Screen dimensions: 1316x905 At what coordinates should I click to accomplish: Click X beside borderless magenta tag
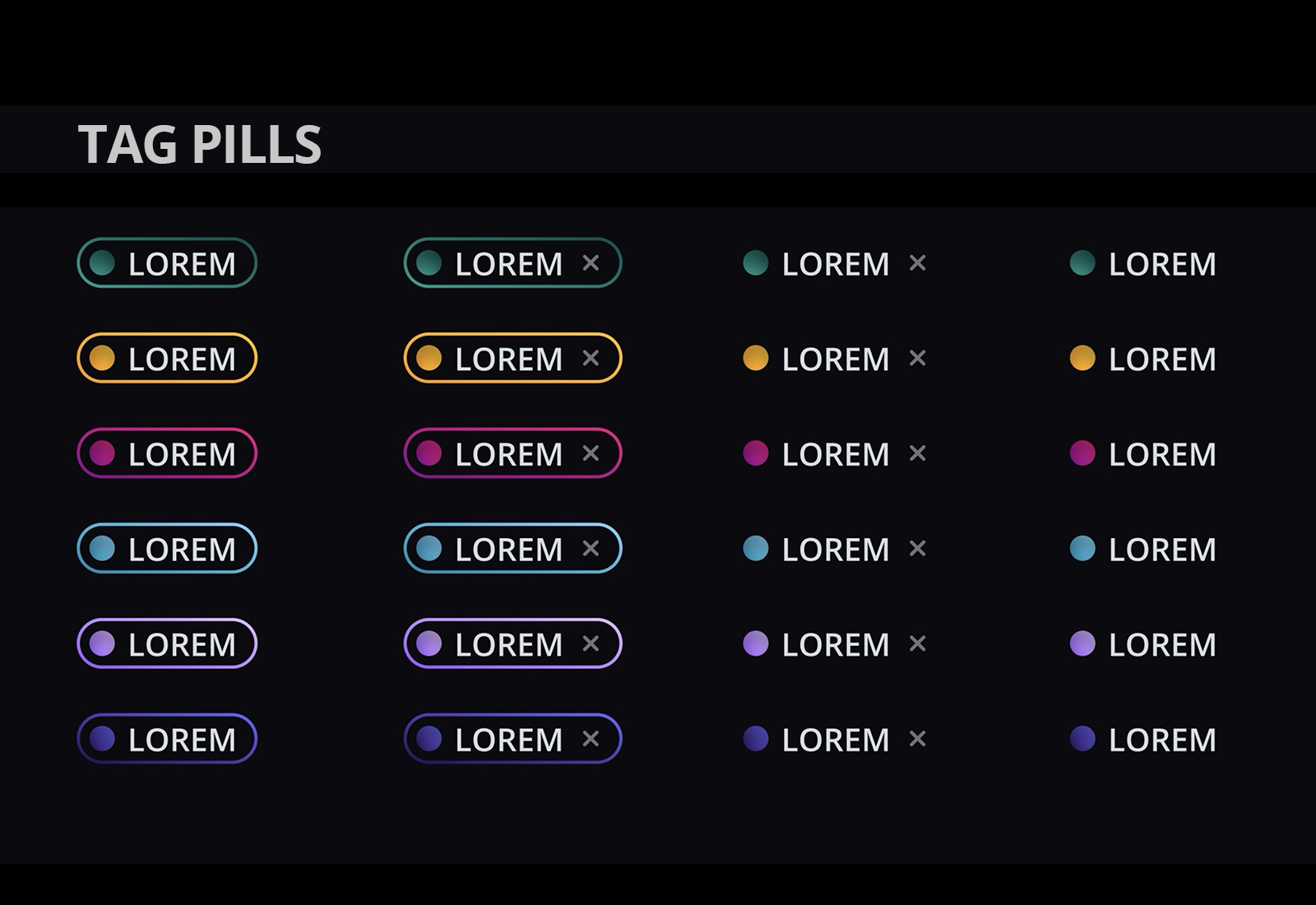(917, 453)
